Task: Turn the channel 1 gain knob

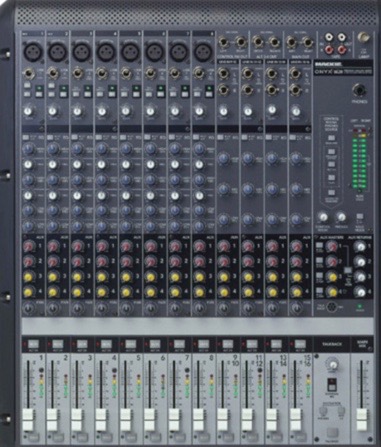Action: tap(29, 111)
